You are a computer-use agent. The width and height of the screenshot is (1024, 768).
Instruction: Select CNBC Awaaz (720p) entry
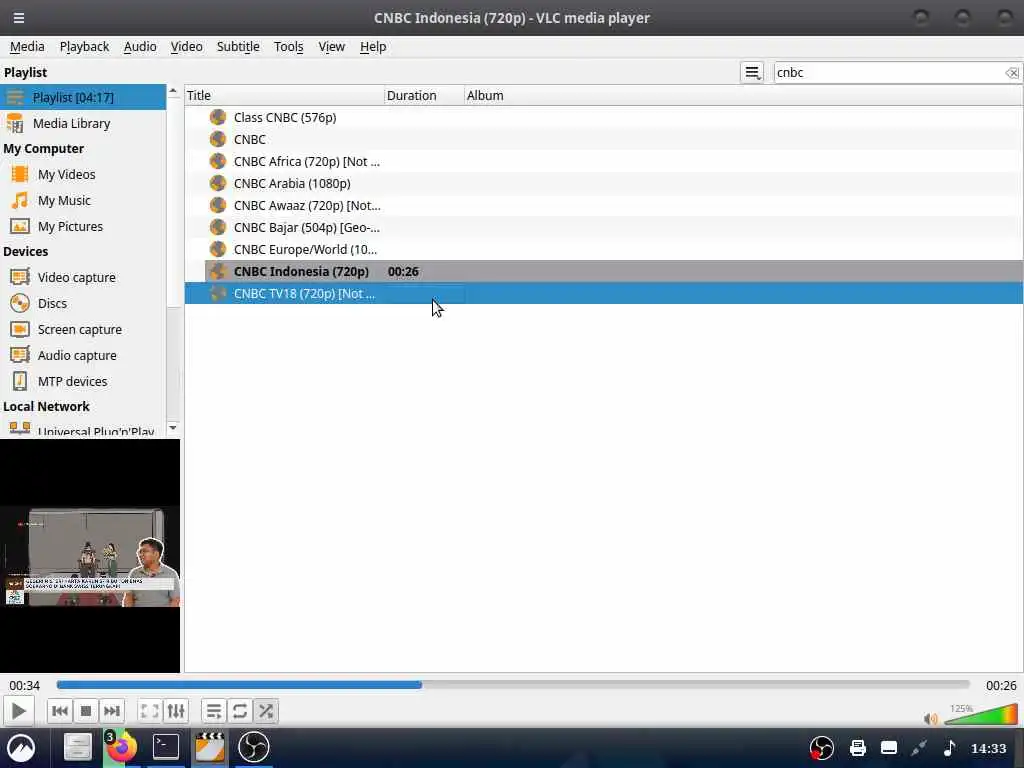pyautogui.click(x=603, y=206)
